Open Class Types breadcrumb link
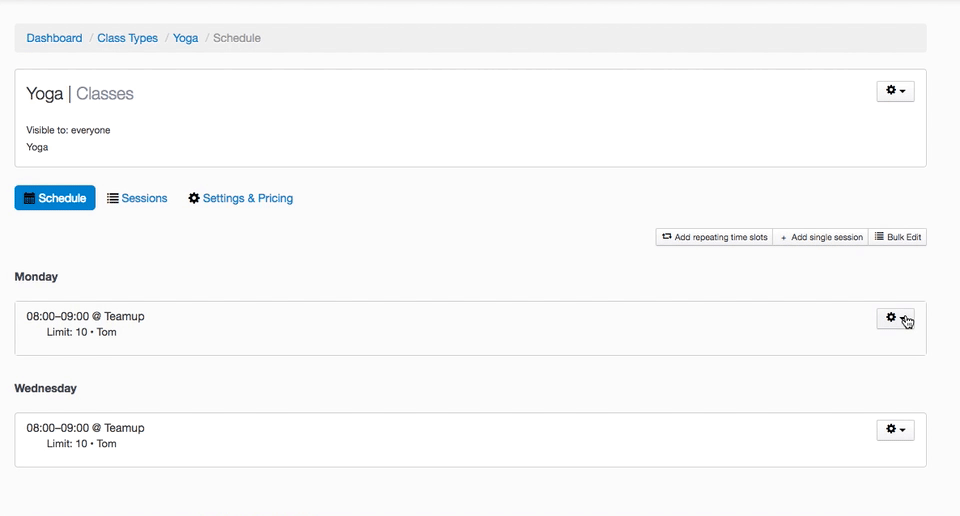This screenshot has height=516, width=960. (x=127, y=38)
